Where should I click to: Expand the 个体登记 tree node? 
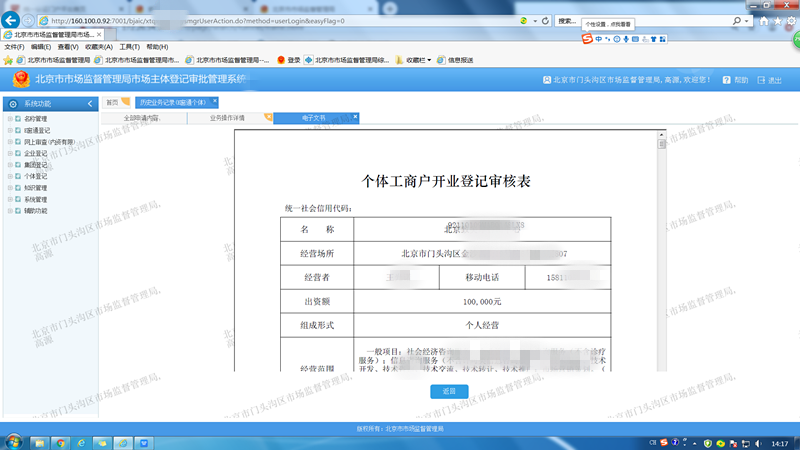click(x=9, y=176)
